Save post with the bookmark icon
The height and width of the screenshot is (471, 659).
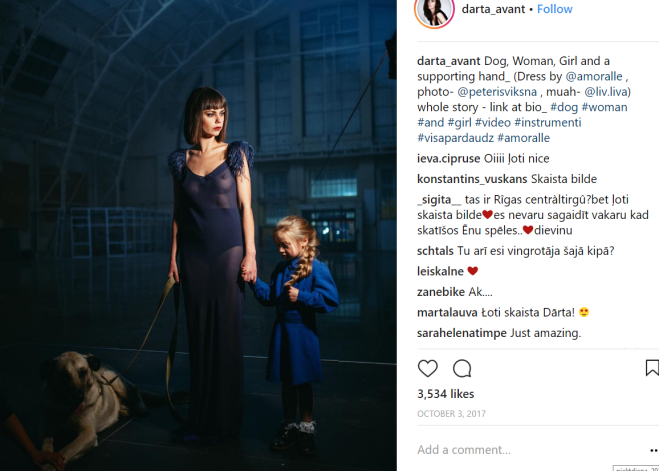pyautogui.click(x=652, y=368)
